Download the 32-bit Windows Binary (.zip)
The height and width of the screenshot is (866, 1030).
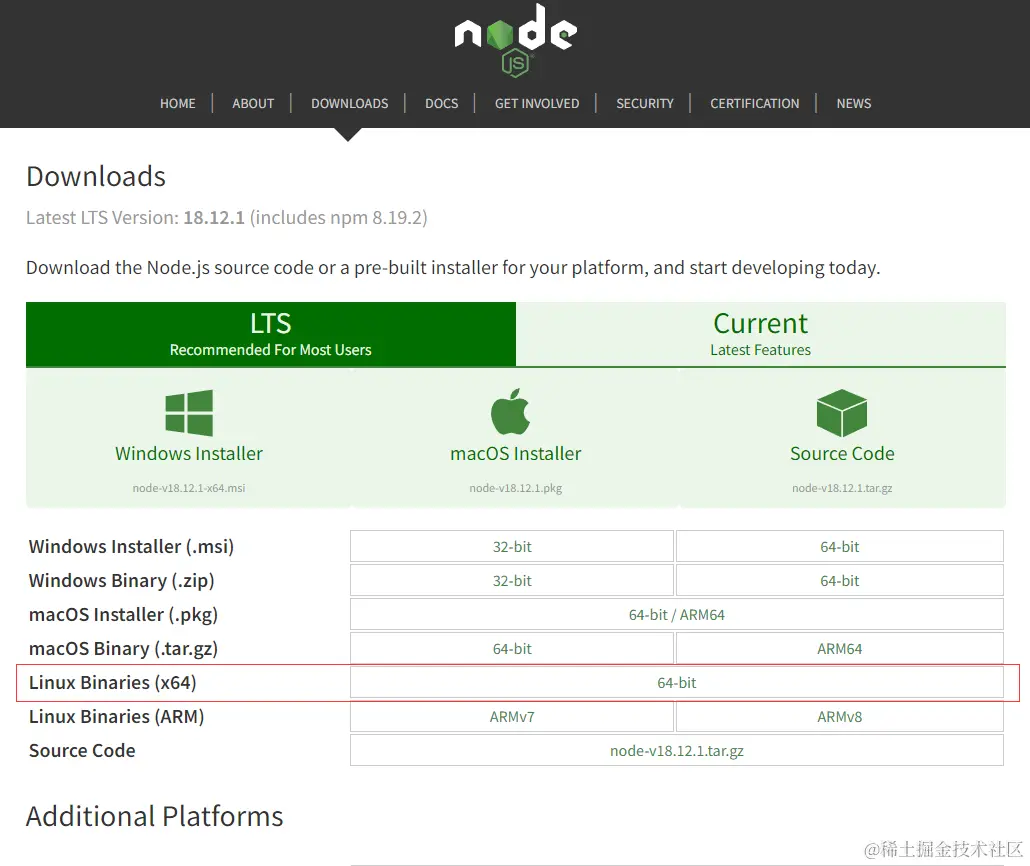click(x=512, y=580)
